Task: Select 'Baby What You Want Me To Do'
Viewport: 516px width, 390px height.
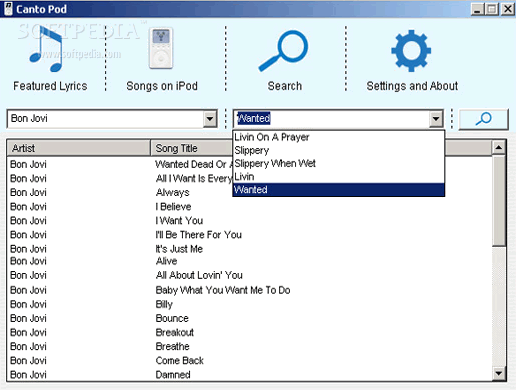Action: coord(249,290)
